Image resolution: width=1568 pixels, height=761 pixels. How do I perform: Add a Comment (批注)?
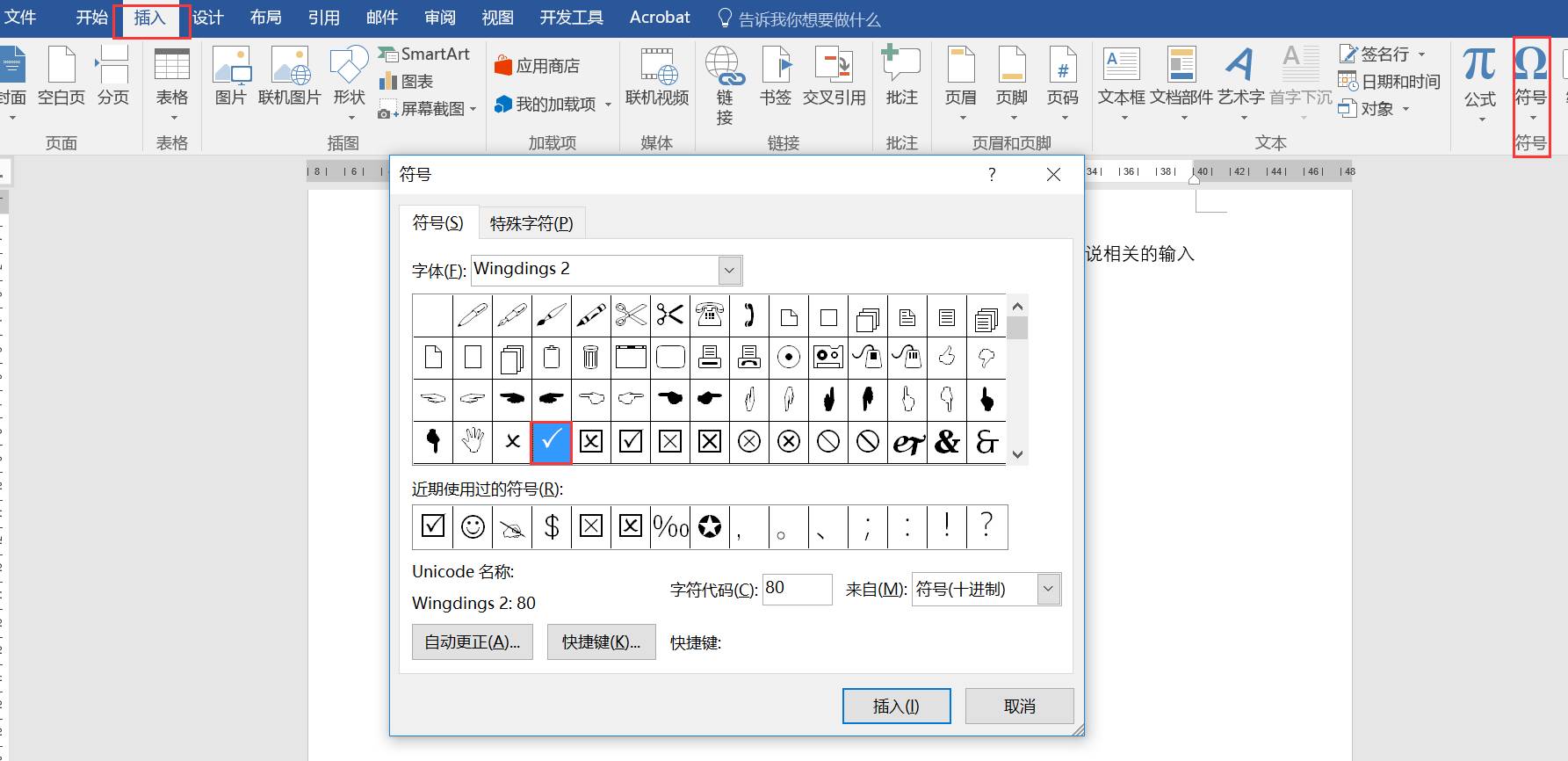pyautogui.click(x=901, y=77)
